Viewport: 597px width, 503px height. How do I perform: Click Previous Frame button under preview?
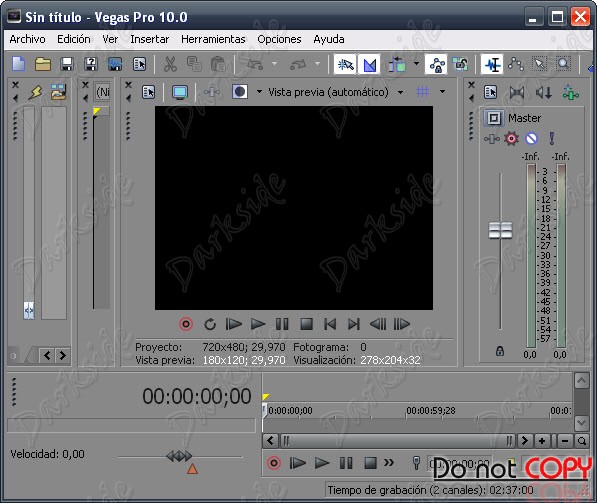(x=378, y=324)
